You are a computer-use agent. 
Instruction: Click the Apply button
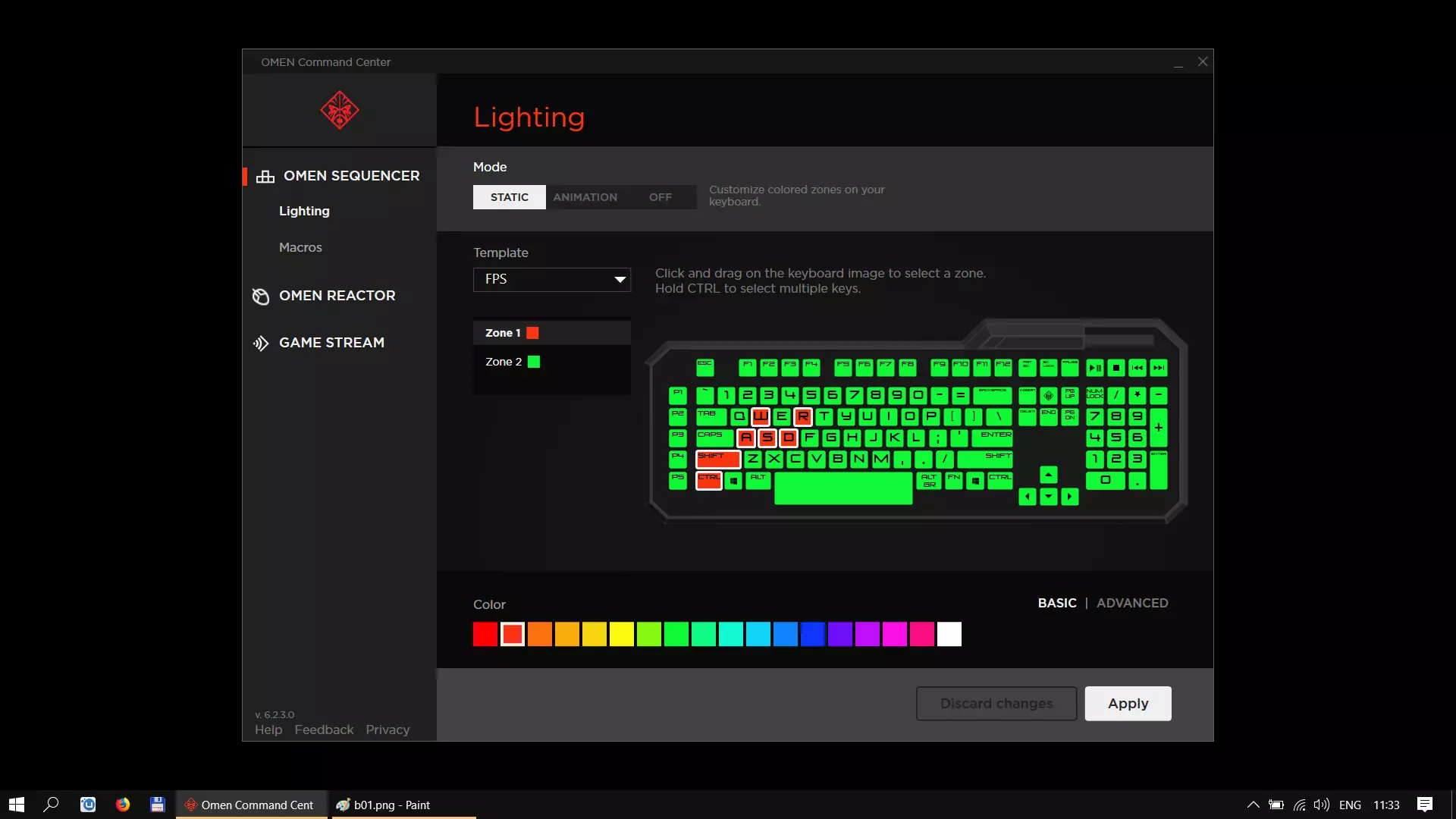click(1128, 704)
